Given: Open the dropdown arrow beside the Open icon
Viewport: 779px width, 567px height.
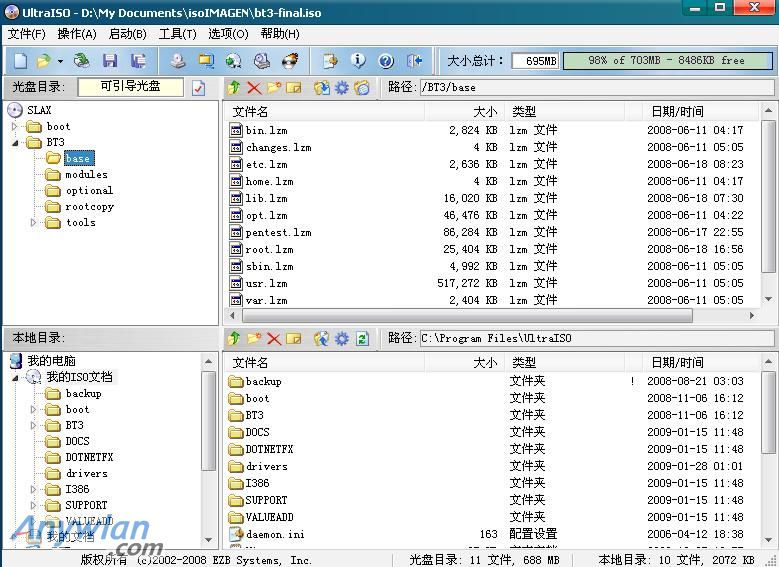Looking at the screenshot, I should click(x=60, y=61).
